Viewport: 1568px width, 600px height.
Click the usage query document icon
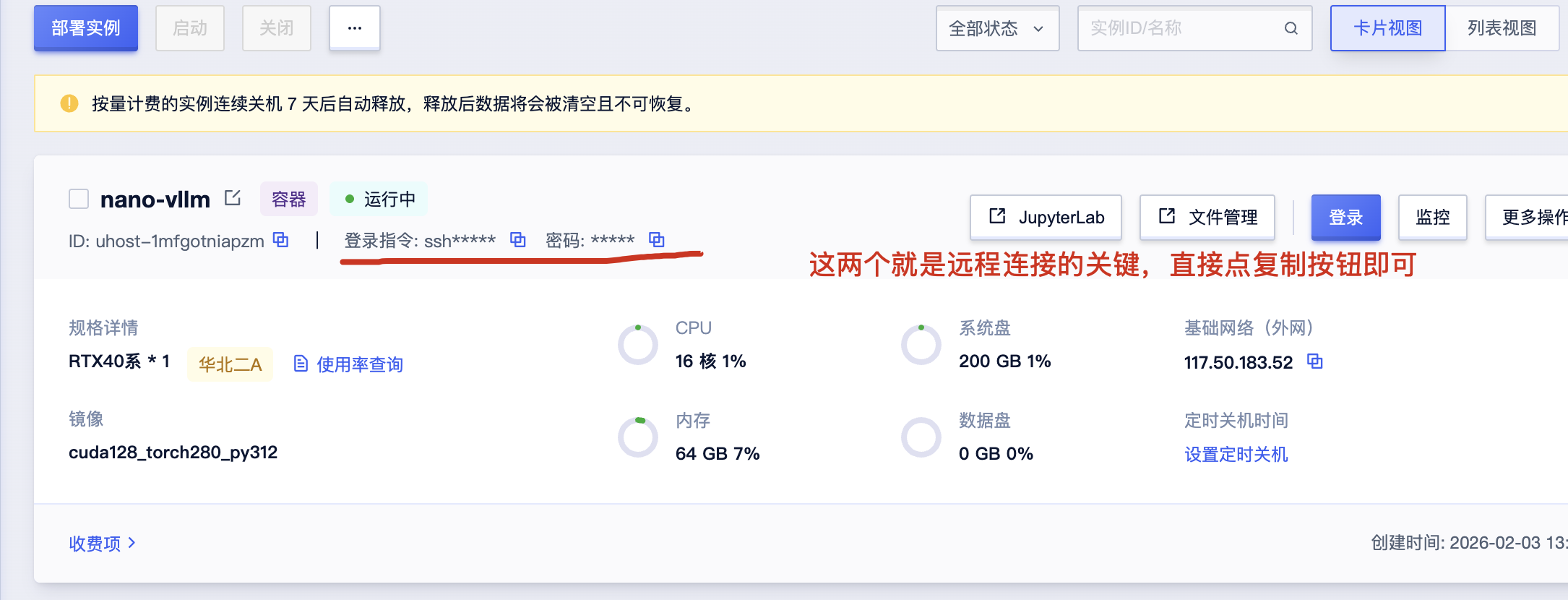pyautogui.click(x=301, y=364)
